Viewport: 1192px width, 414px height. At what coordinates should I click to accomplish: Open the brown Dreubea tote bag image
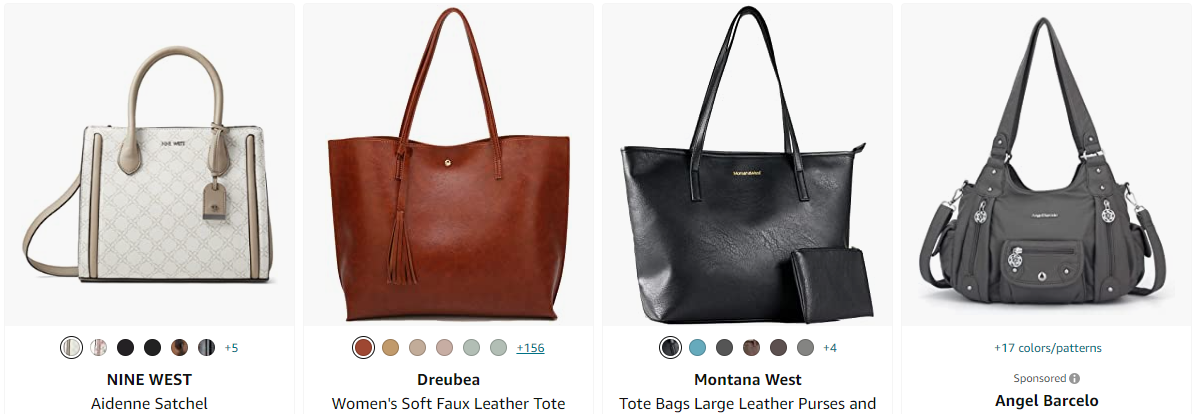click(449, 164)
